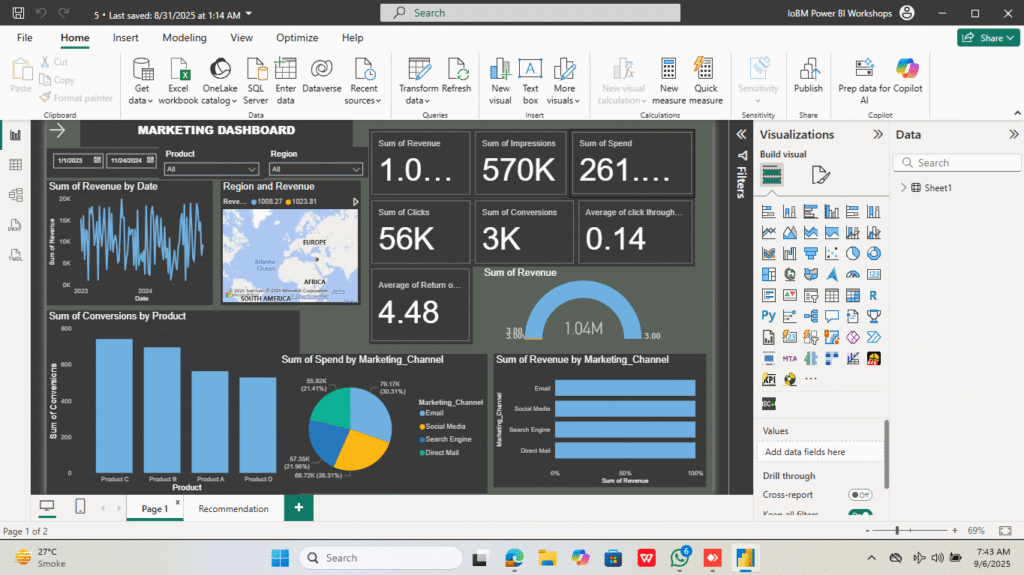The width and height of the screenshot is (1024, 575).
Task: Switch to the Recommendation page tab
Action: click(233, 508)
